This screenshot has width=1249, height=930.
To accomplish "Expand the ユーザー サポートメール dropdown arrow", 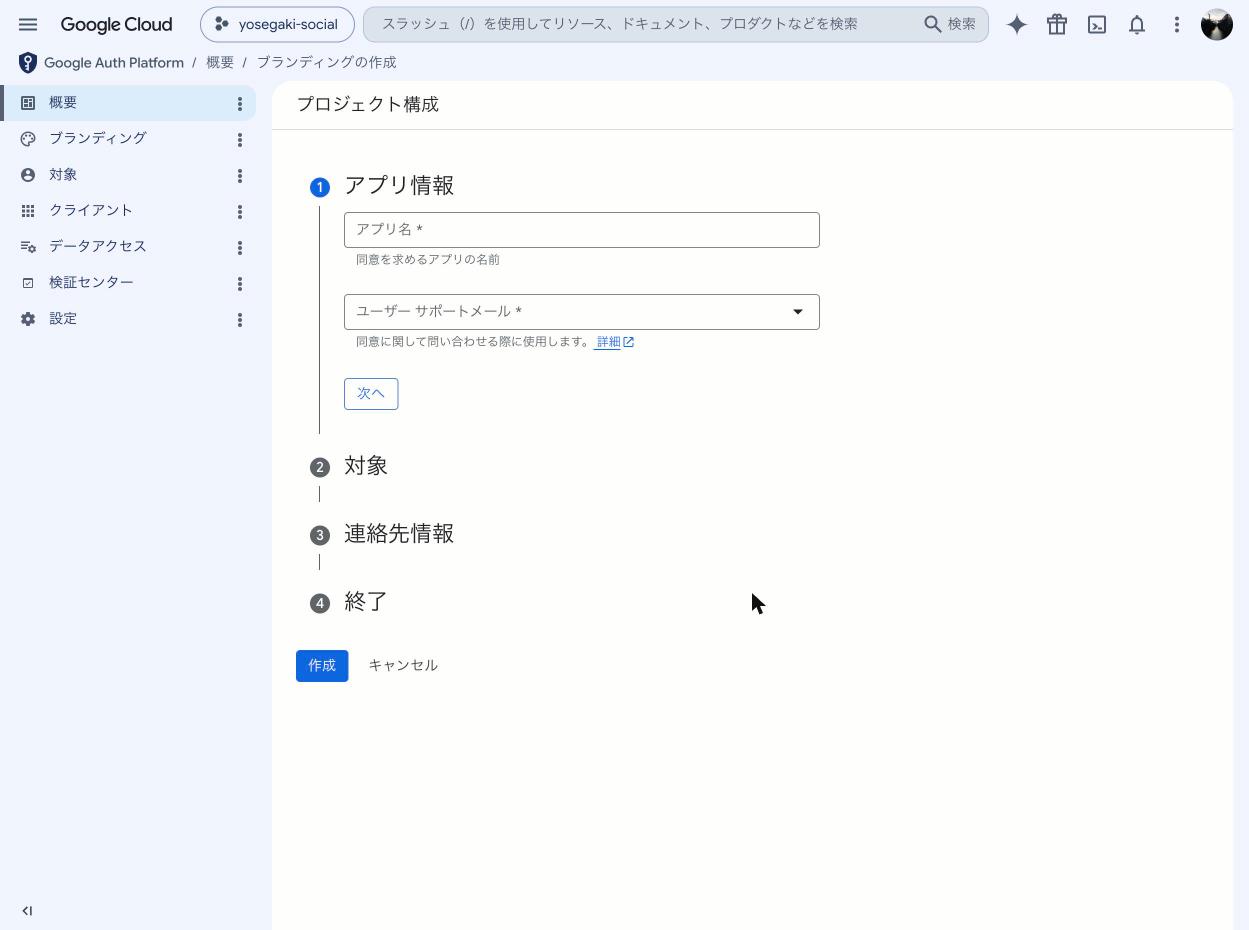I will pos(798,312).
